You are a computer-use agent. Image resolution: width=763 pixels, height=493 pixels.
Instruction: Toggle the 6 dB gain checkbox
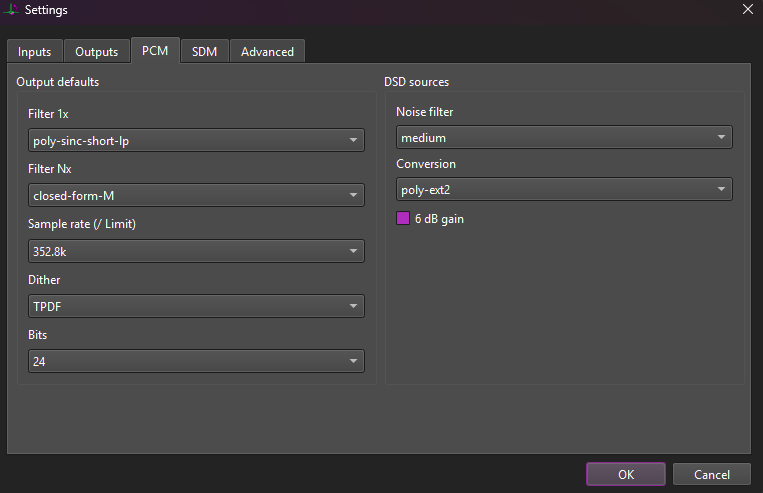click(403, 219)
